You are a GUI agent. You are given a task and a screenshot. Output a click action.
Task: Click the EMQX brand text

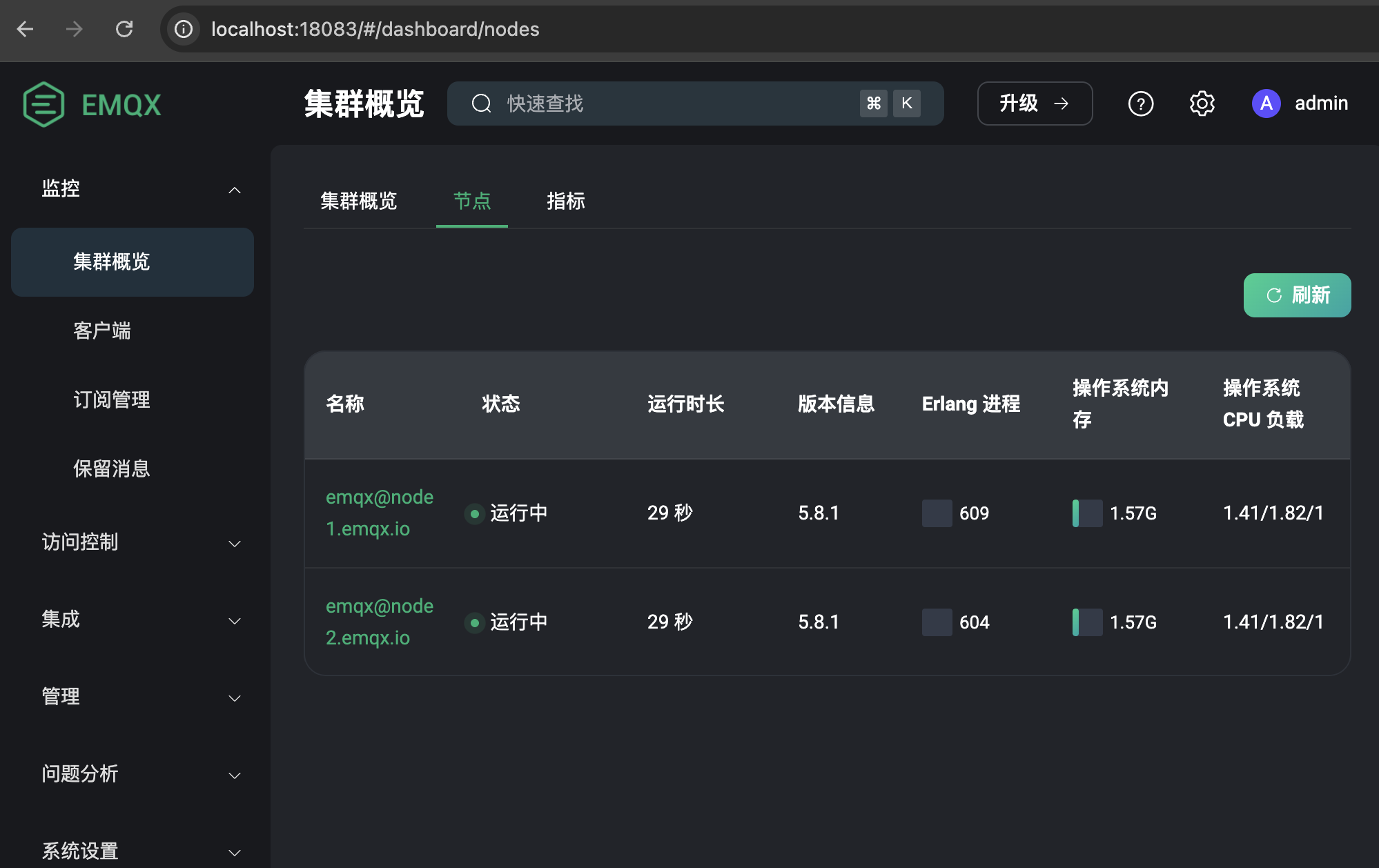pyautogui.click(x=121, y=106)
